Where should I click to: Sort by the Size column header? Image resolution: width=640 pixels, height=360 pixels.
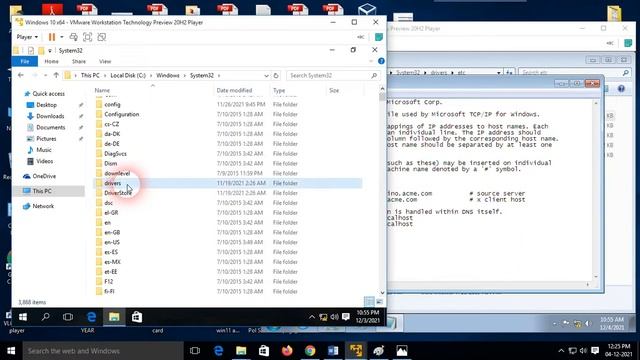(x=334, y=90)
